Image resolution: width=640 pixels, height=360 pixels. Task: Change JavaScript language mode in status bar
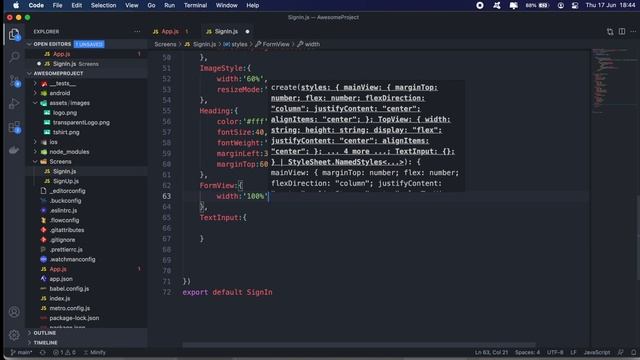[x=596, y=352]
